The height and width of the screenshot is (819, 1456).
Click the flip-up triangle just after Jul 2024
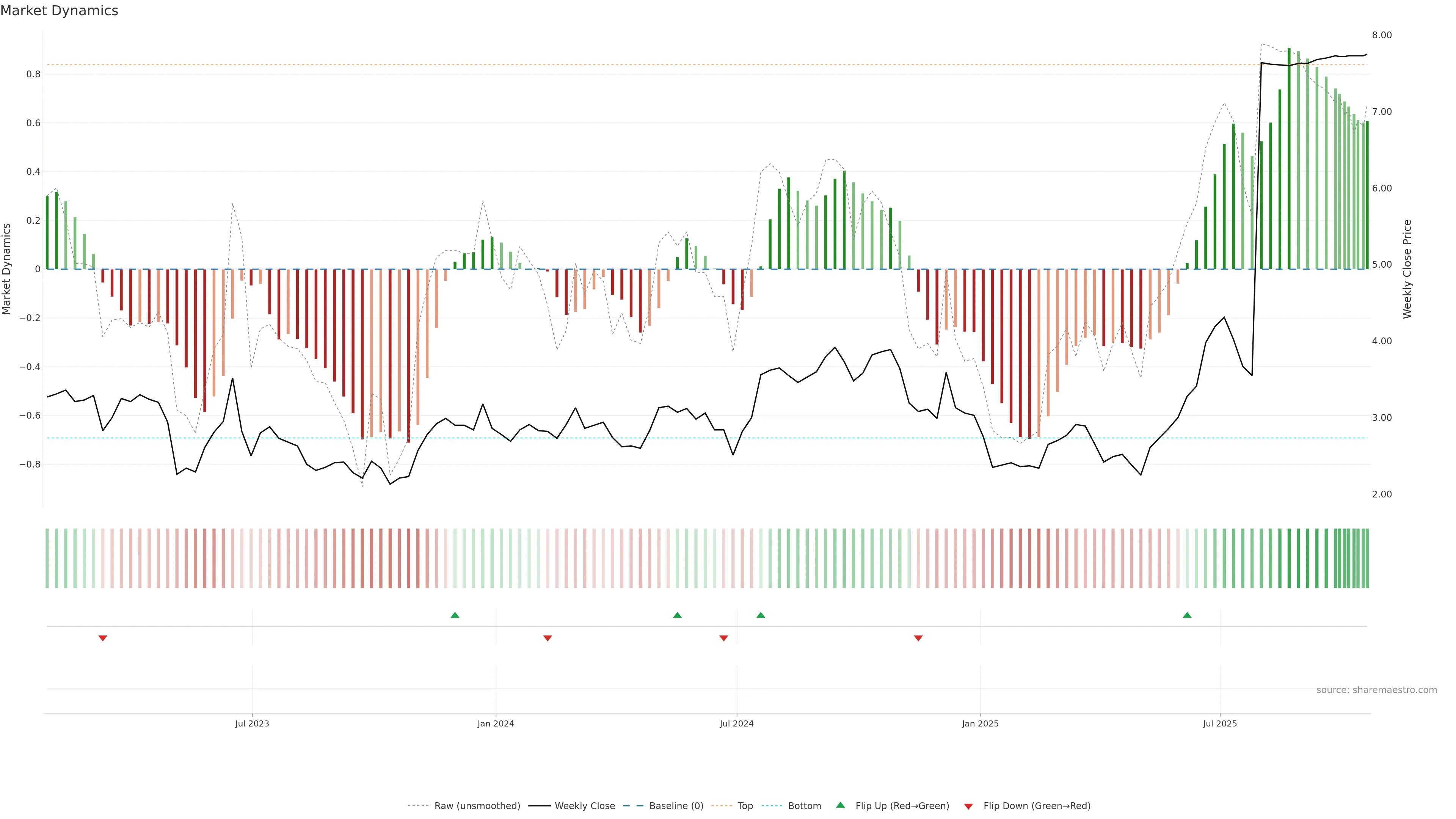[x=761, y=615]
